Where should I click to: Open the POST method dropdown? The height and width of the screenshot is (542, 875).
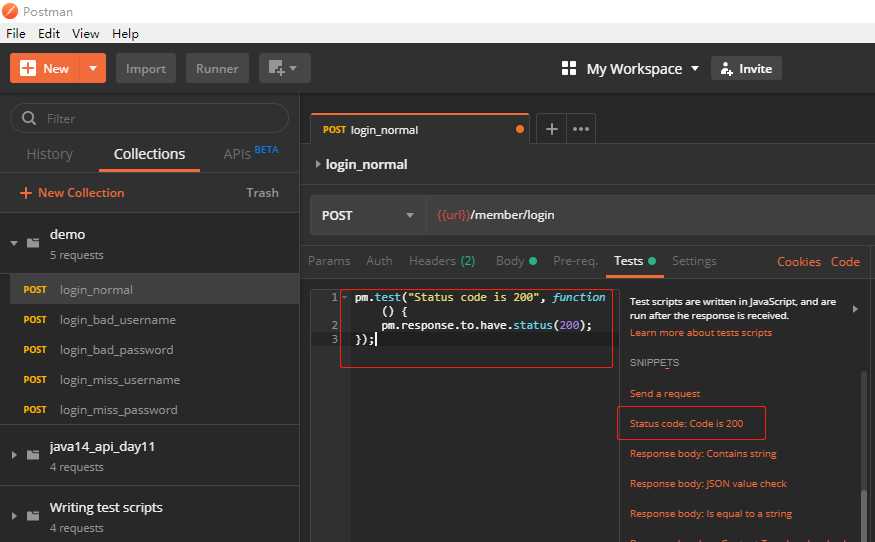pos(368,215)
